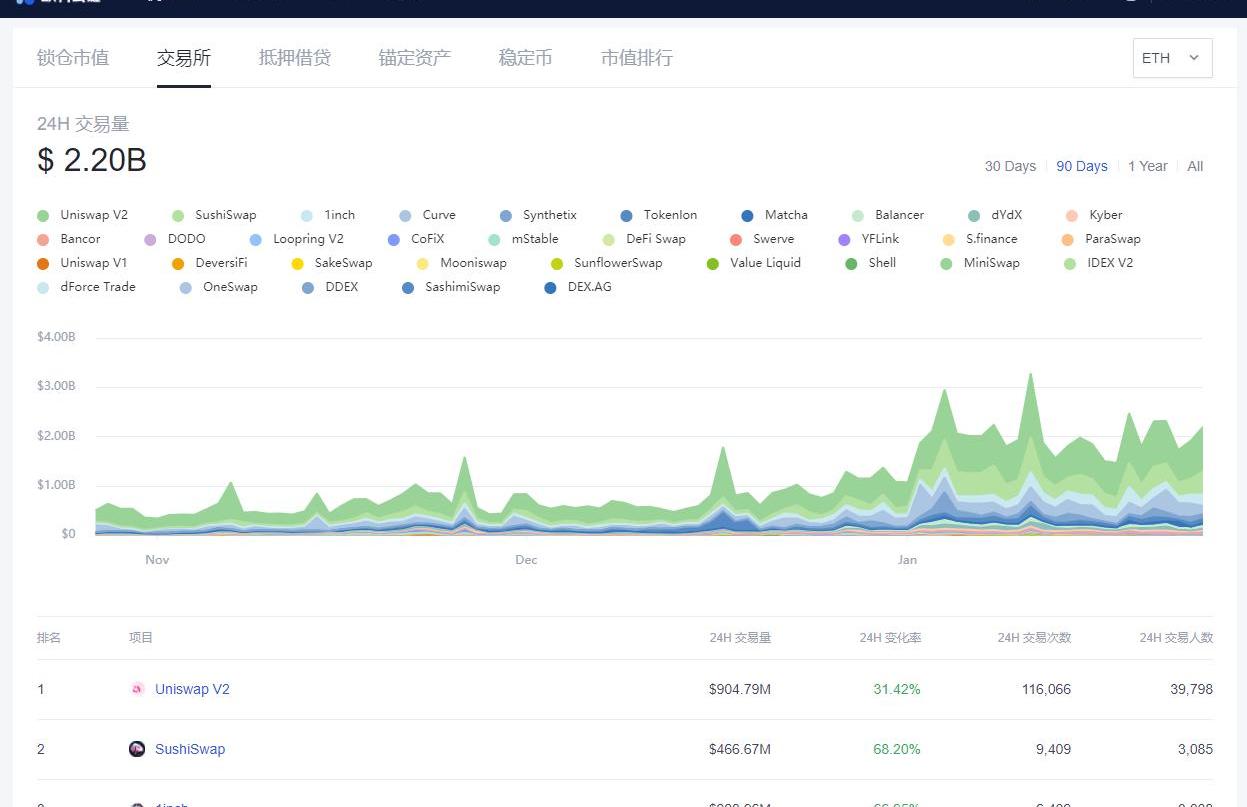Click the Kyber legend color dot
The height and width of the screenshot is (807, 1247).
[1072, 215]
